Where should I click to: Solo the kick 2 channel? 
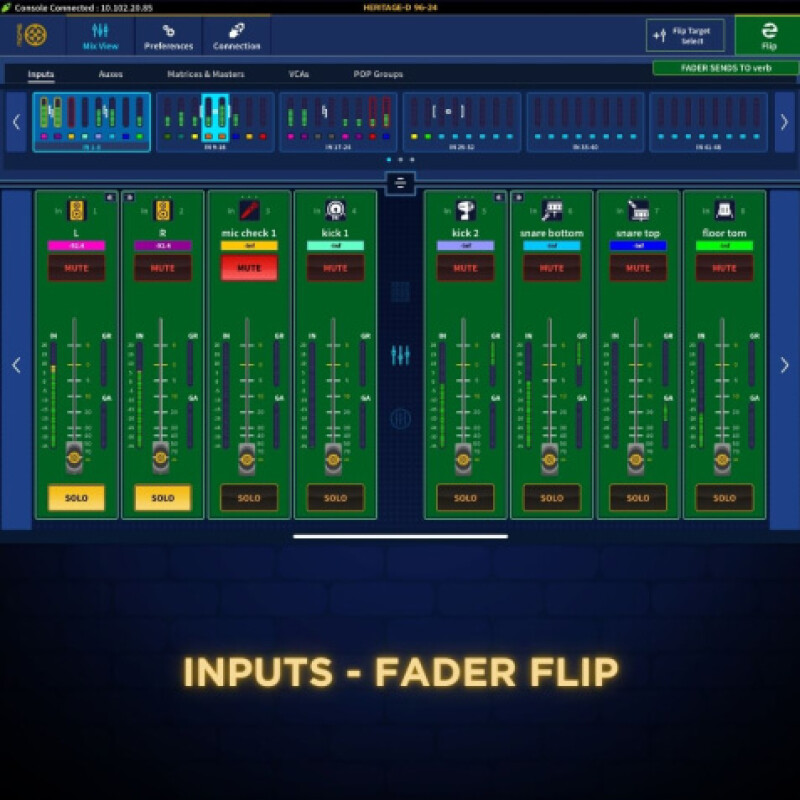(465, 497)
